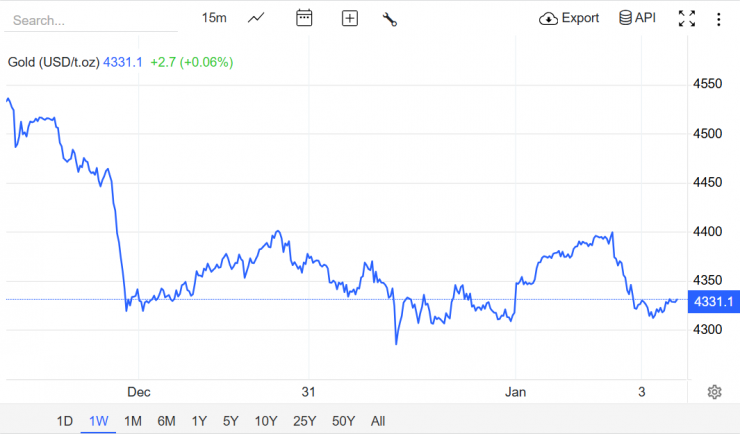Screen dimensions: 740x434
Task: Select the 50Y time range
Action: tap(343, 421)
